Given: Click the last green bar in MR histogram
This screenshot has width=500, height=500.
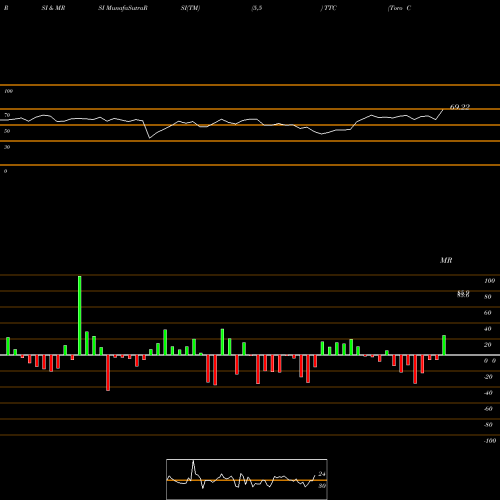Looking at the screenshot, I should click(x=444, y=345).
